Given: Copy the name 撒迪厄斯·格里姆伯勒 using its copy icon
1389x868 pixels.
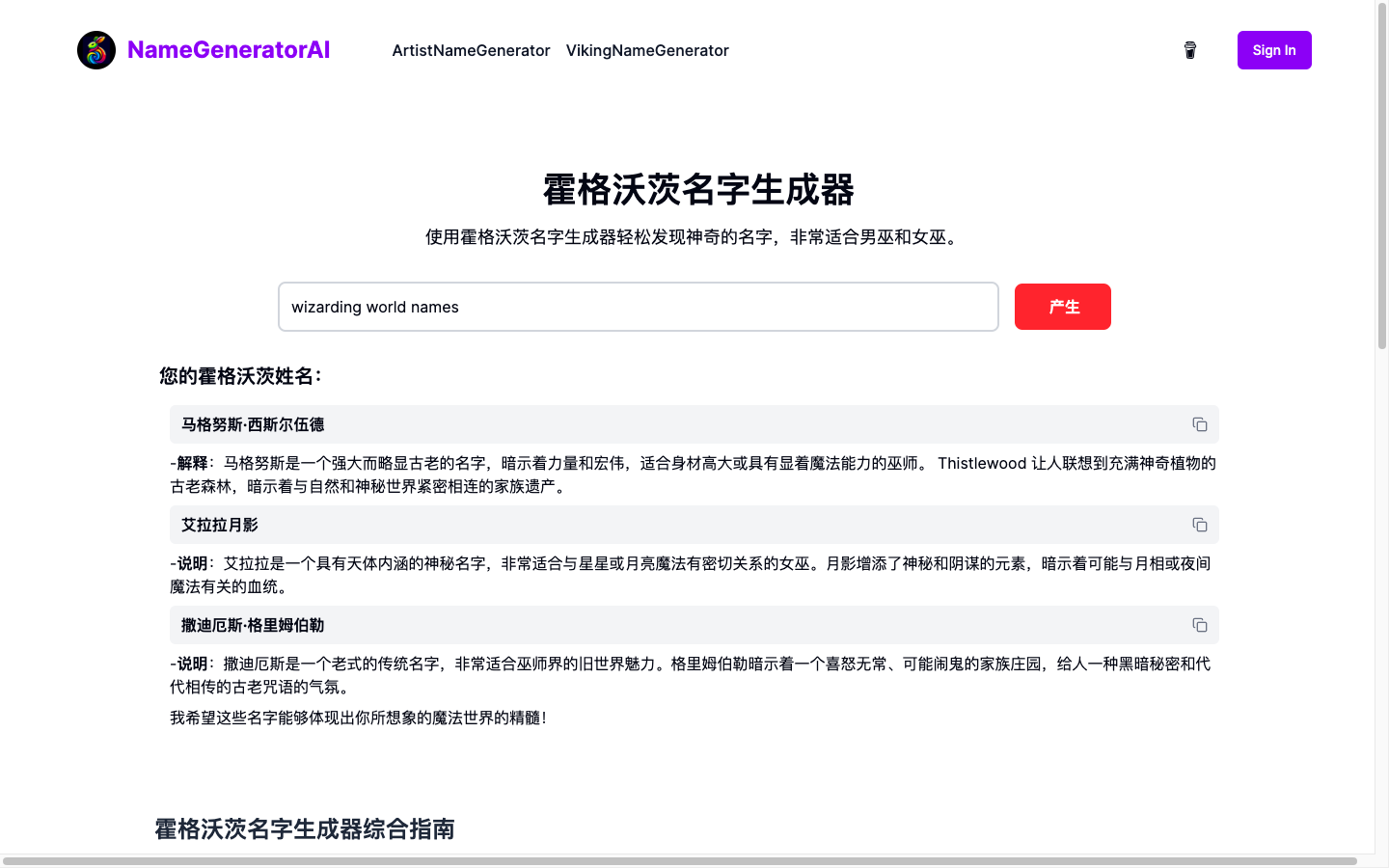Looking at the screenshot, I should click(1200, 625).
